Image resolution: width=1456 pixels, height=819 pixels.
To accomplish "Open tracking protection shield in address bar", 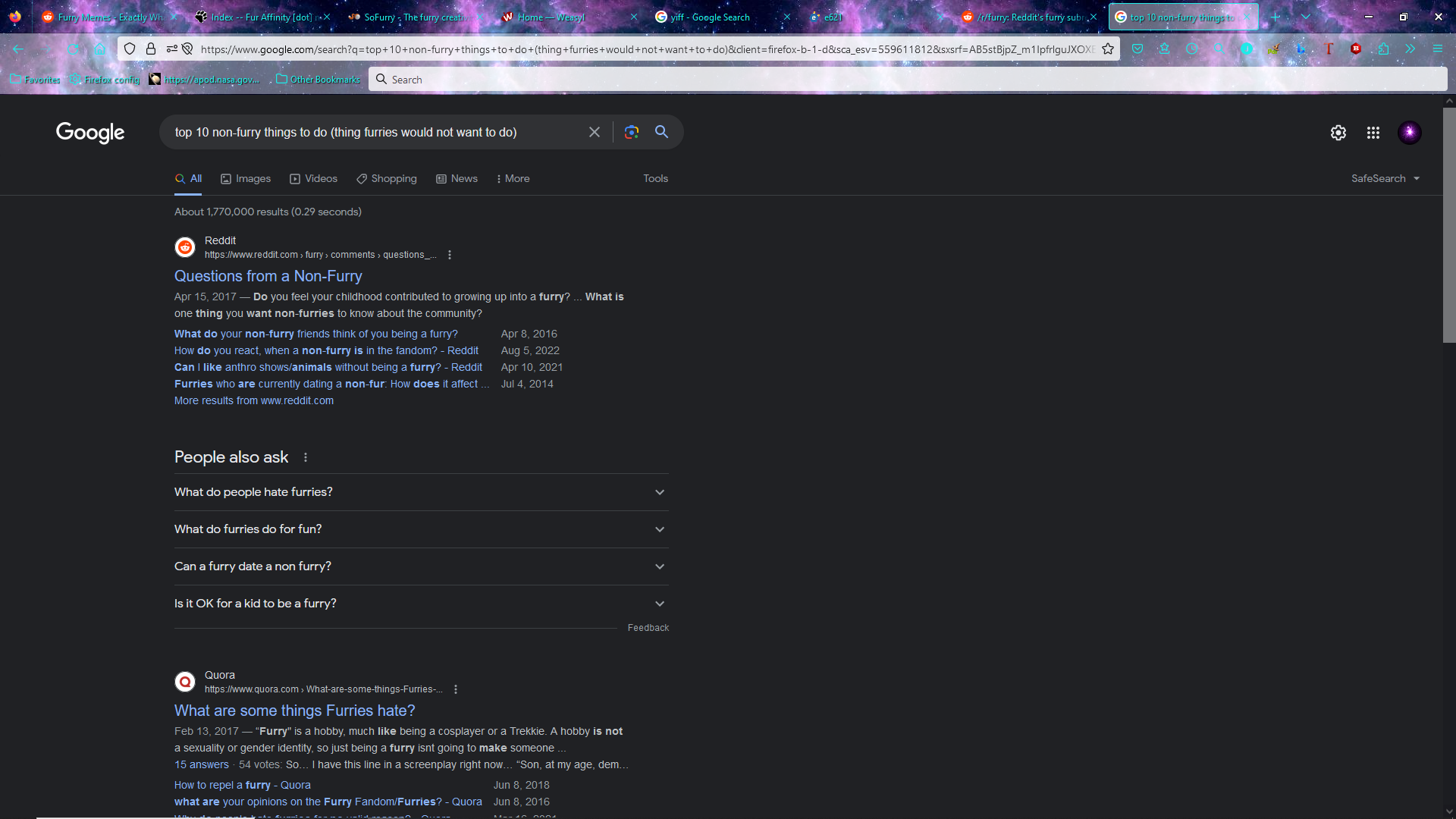I will (130, 49).
